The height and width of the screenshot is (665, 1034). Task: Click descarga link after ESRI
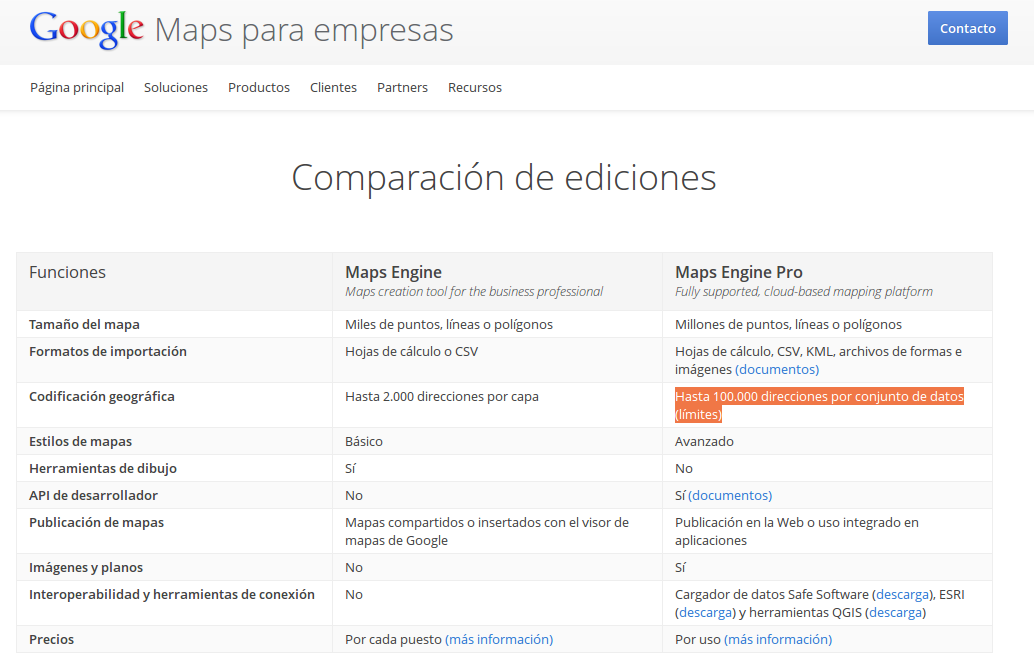tap(706, 612)
